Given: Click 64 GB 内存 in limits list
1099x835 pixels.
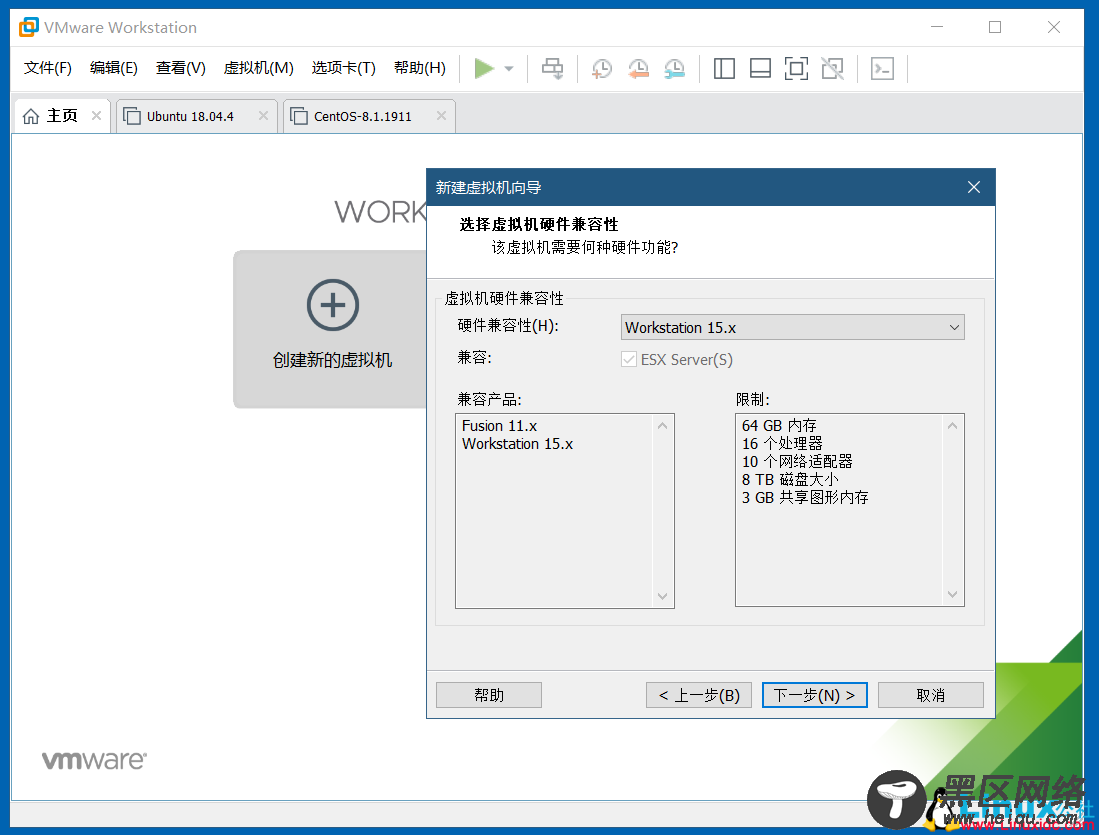Looking at the screenshot, I should point(779,426).
